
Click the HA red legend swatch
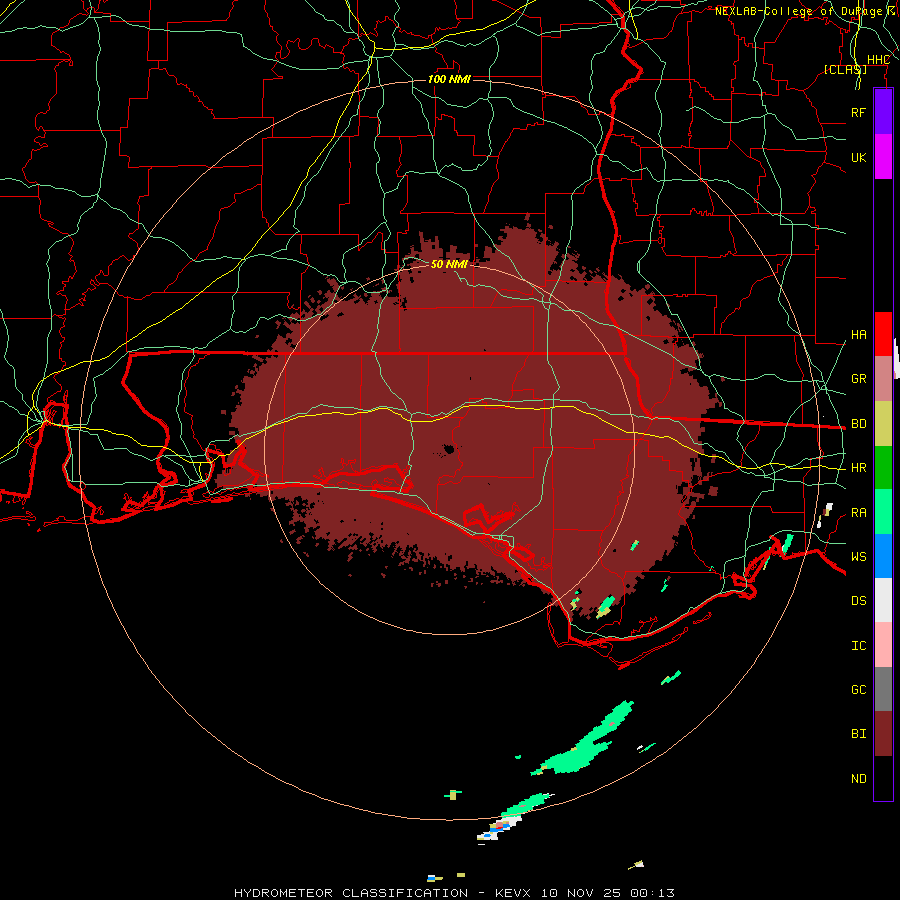pos(883,334)
